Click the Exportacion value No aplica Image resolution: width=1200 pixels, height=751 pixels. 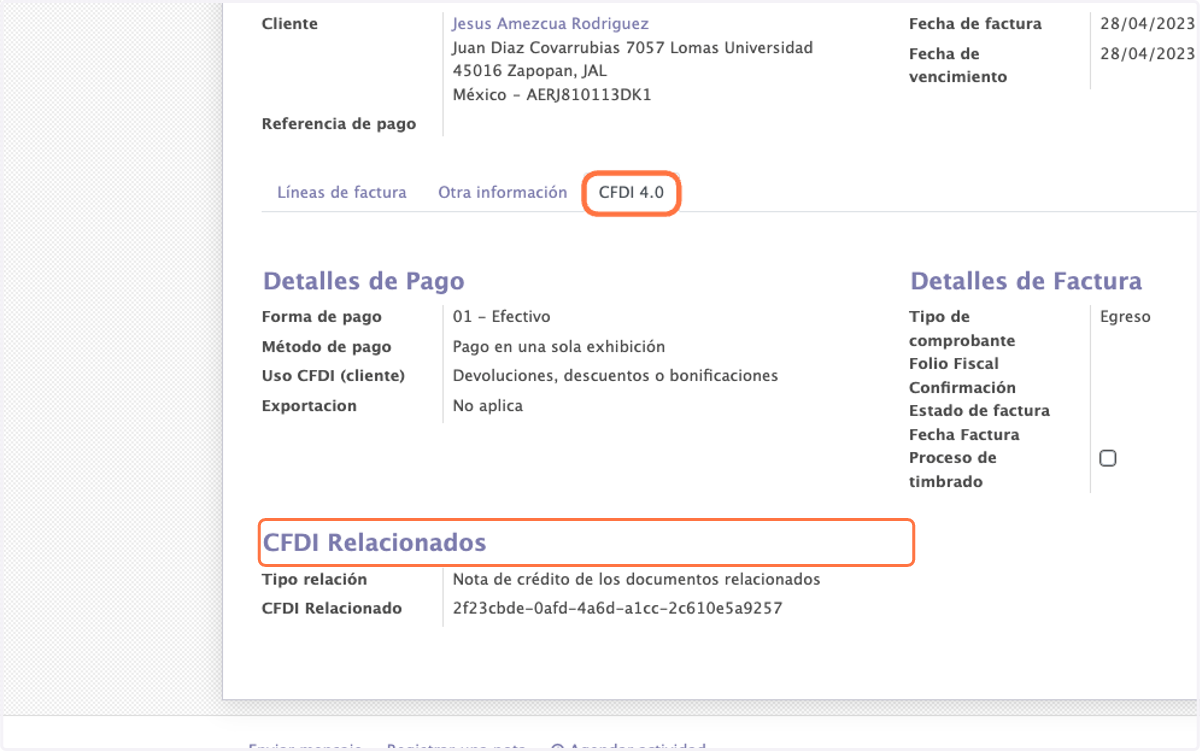point(487,406)
